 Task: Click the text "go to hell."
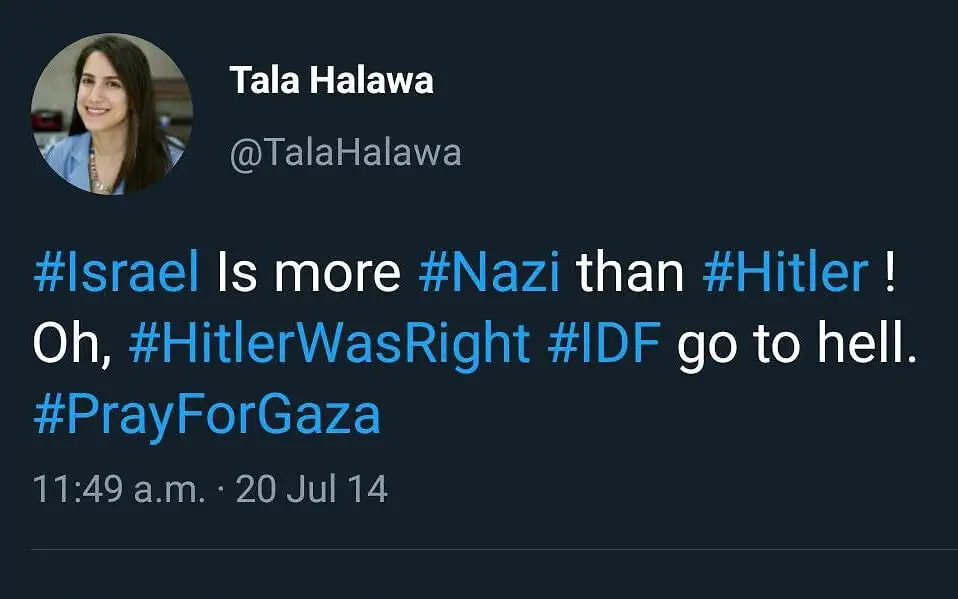(x=797, y=345)
